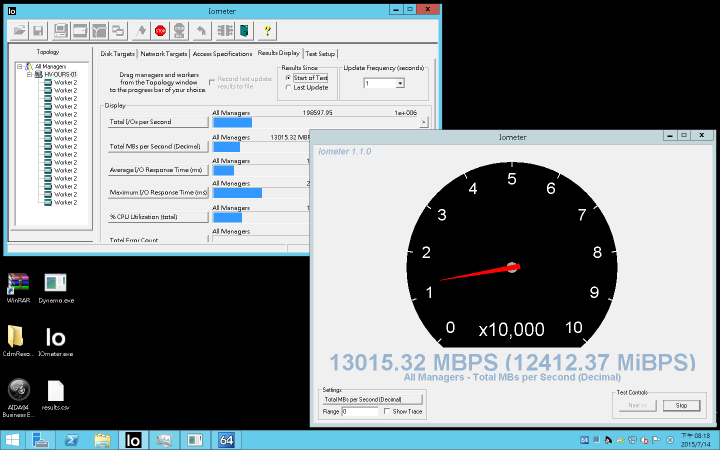Viewport: 720px width, 450px height.
Task: Select results.csv file on desktop
Action: (56, 395)
